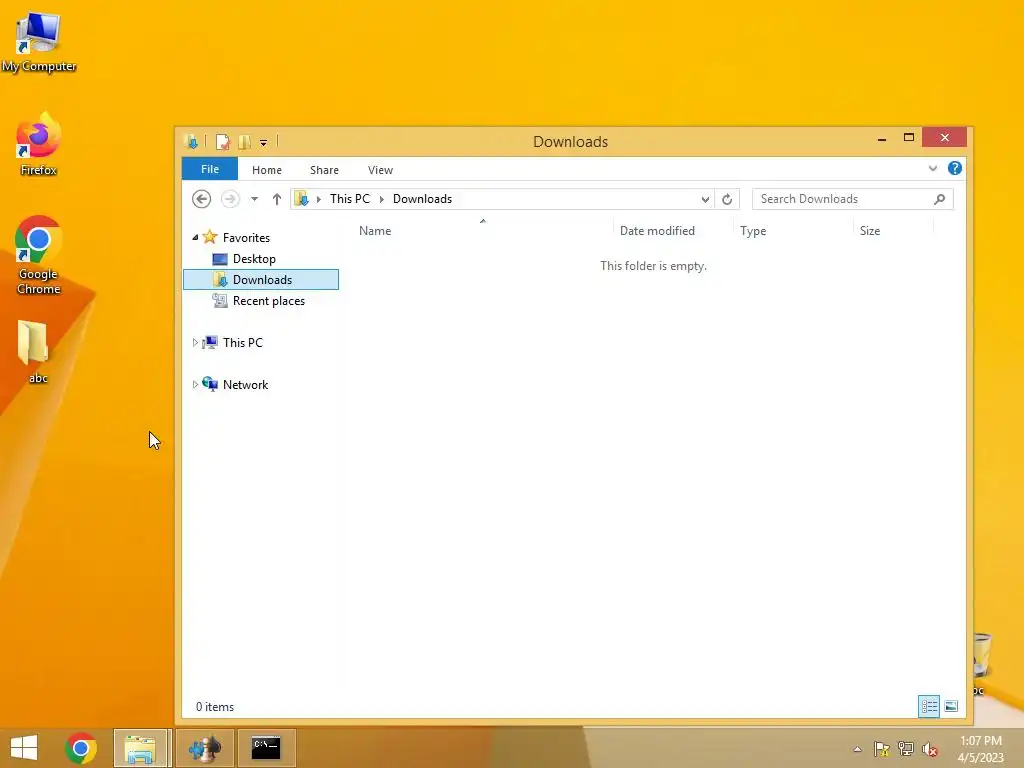1024x768 pixels.
Task: Select Downloads in the Favorites list
Action: (261, 280)
